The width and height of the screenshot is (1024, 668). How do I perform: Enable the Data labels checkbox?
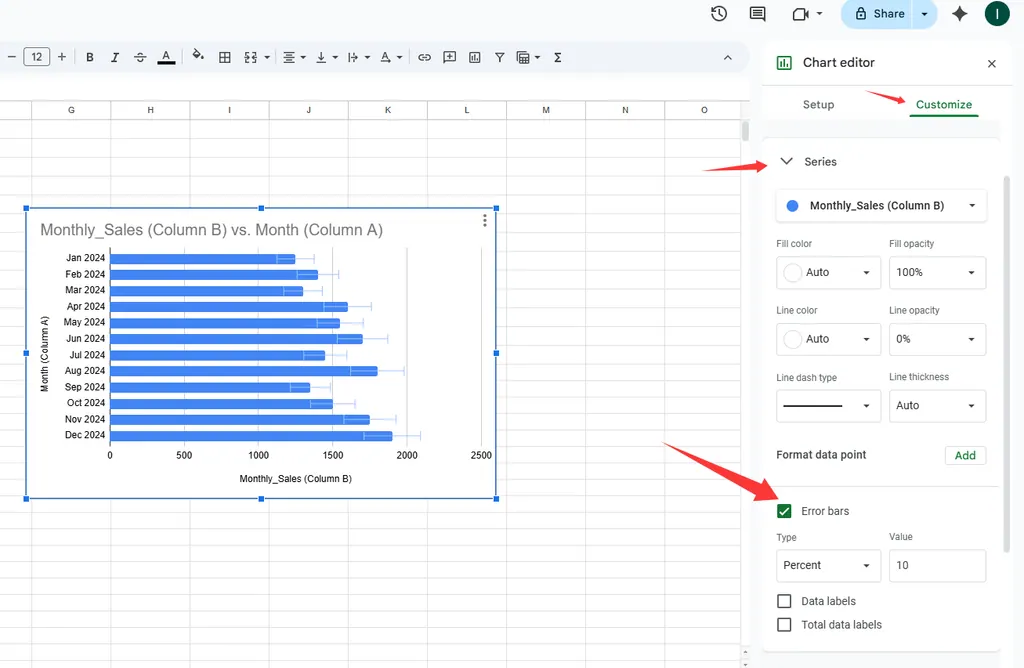[x=785, y=601]
